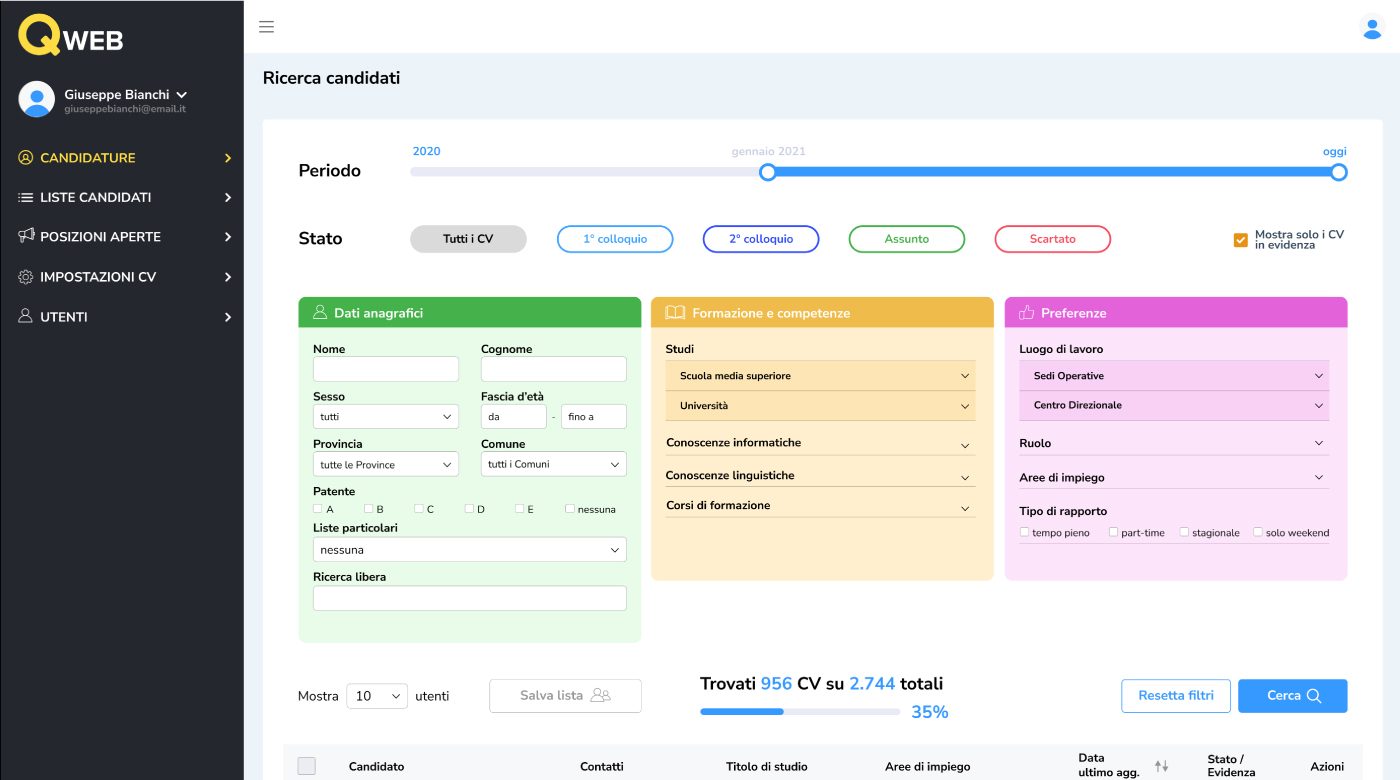1400x780 pixels.
Task: Open the Sesso dropdown
Action: (x=385, y=416)
